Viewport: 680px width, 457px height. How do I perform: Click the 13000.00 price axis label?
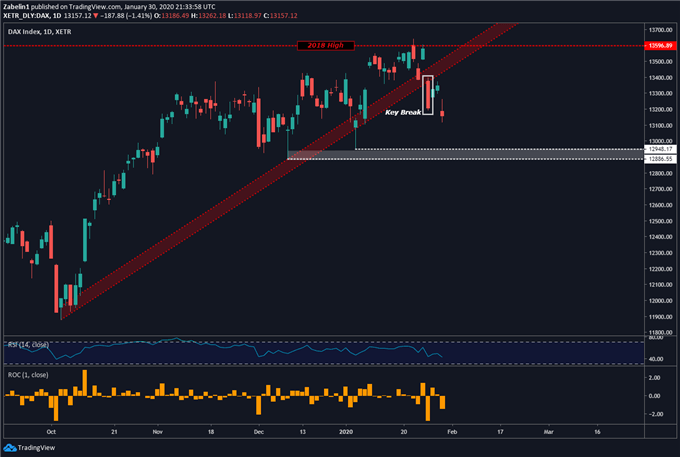coord(660,141)
